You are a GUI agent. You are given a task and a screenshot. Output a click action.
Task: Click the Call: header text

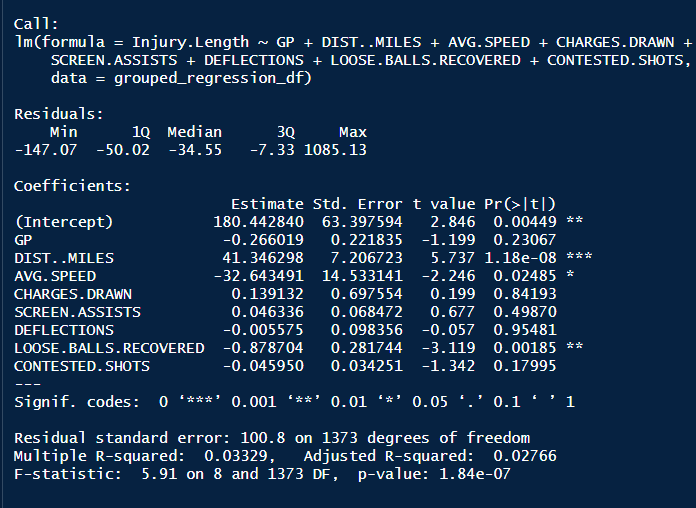pos(36,24)
